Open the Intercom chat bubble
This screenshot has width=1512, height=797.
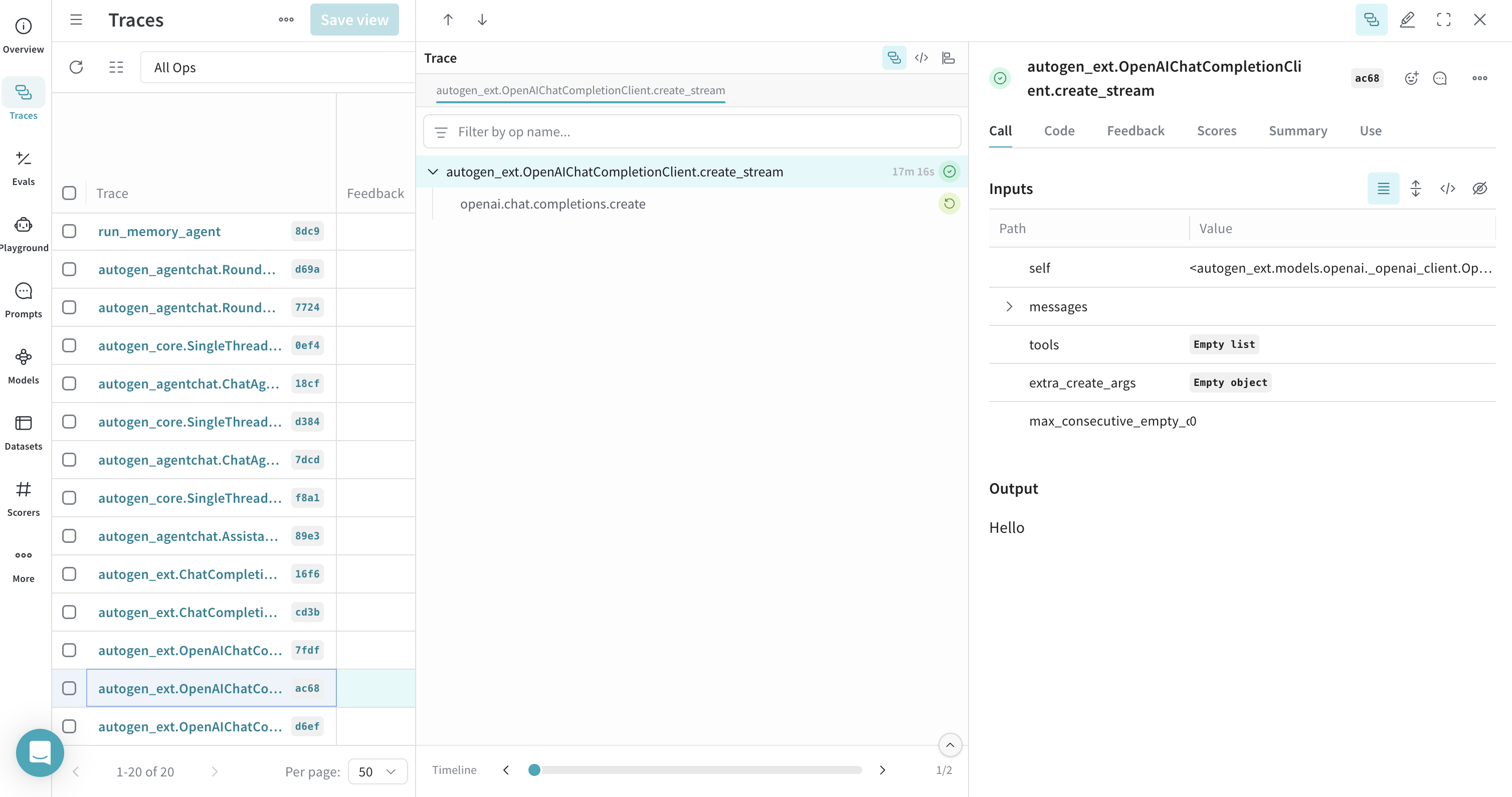(40, 752)
